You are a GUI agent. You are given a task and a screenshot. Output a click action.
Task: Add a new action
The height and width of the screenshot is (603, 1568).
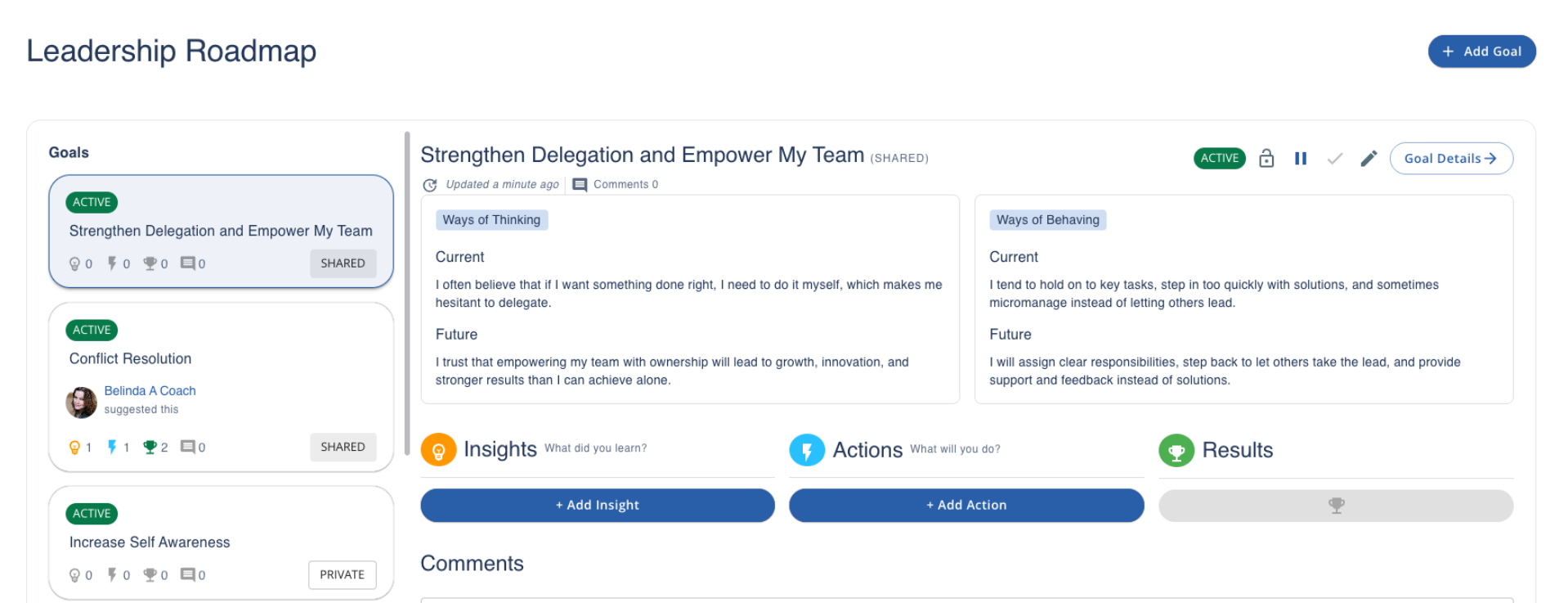click(x=965, y=505)
